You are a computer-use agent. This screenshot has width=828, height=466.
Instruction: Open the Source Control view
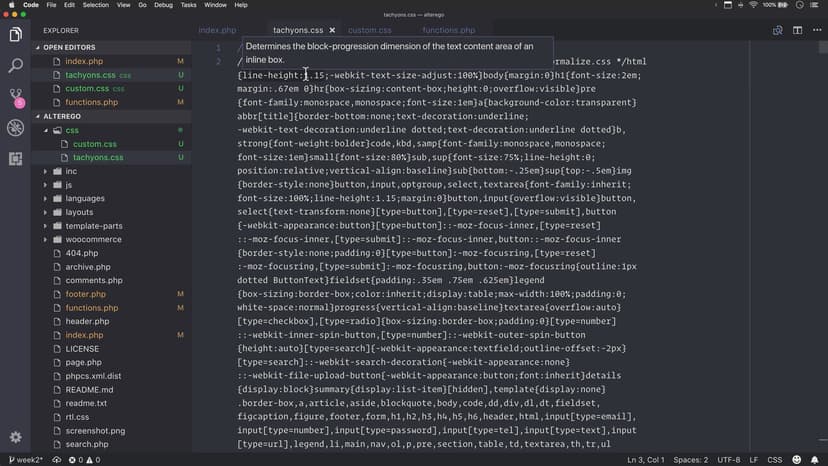point(15,97)
